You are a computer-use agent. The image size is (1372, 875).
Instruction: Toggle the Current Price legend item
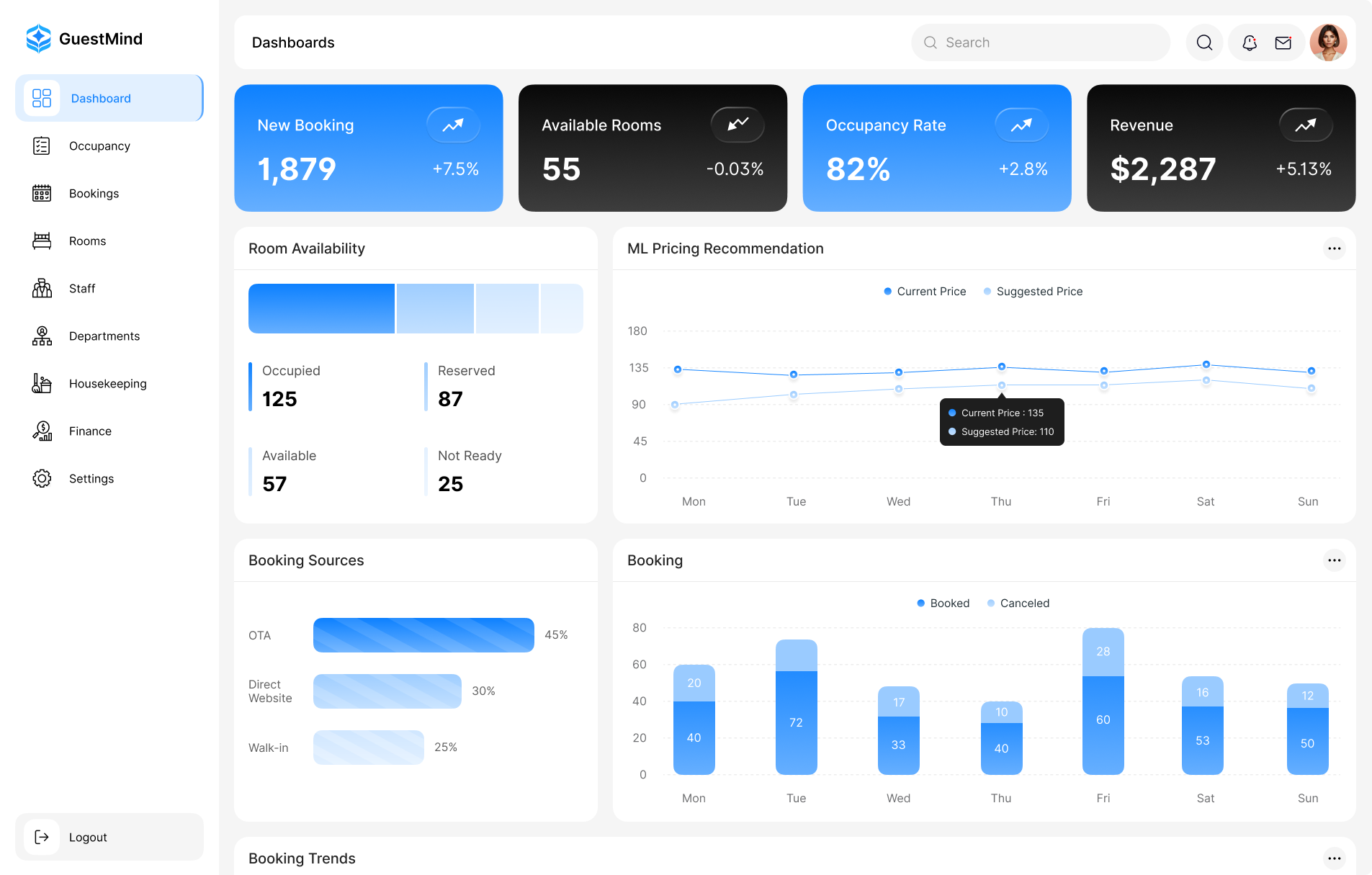(924, 291)
